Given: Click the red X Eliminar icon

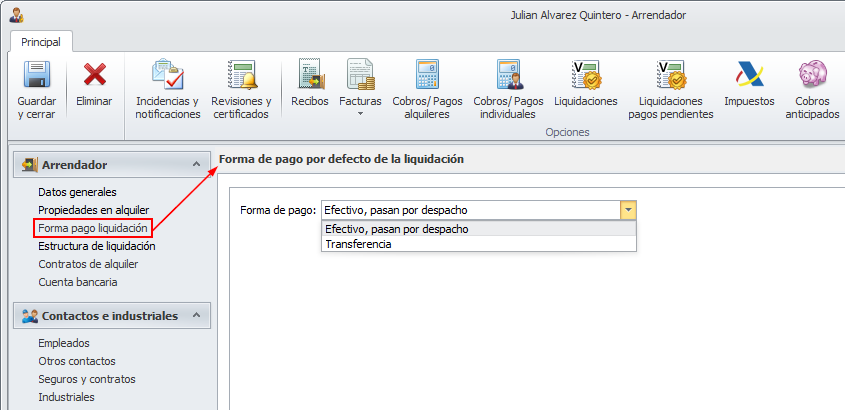Looking at the screenshot, I should point(94,74).
